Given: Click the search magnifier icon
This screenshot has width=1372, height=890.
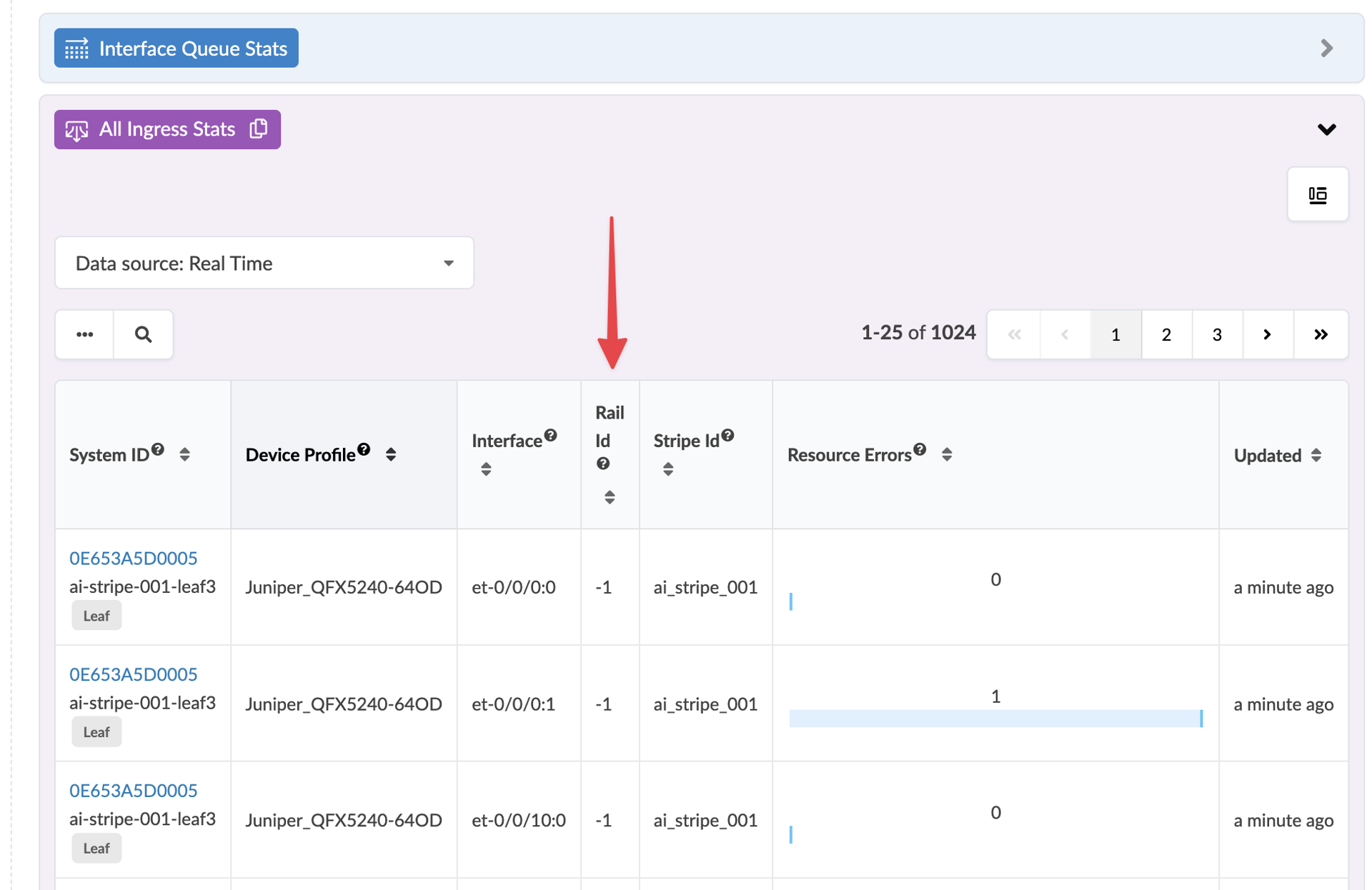Looking at the screenshot, I should [x=143, y=334].
